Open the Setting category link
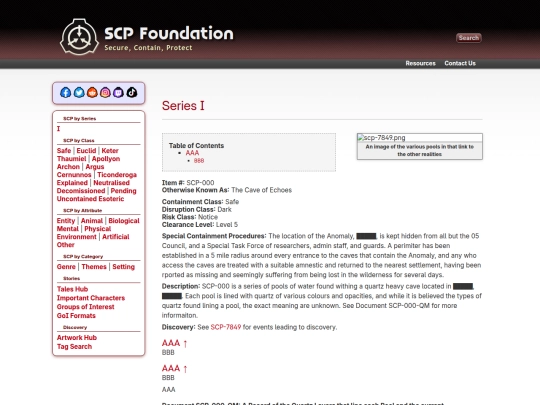Viewport: 540px width, 405px height. coord(123,267)
